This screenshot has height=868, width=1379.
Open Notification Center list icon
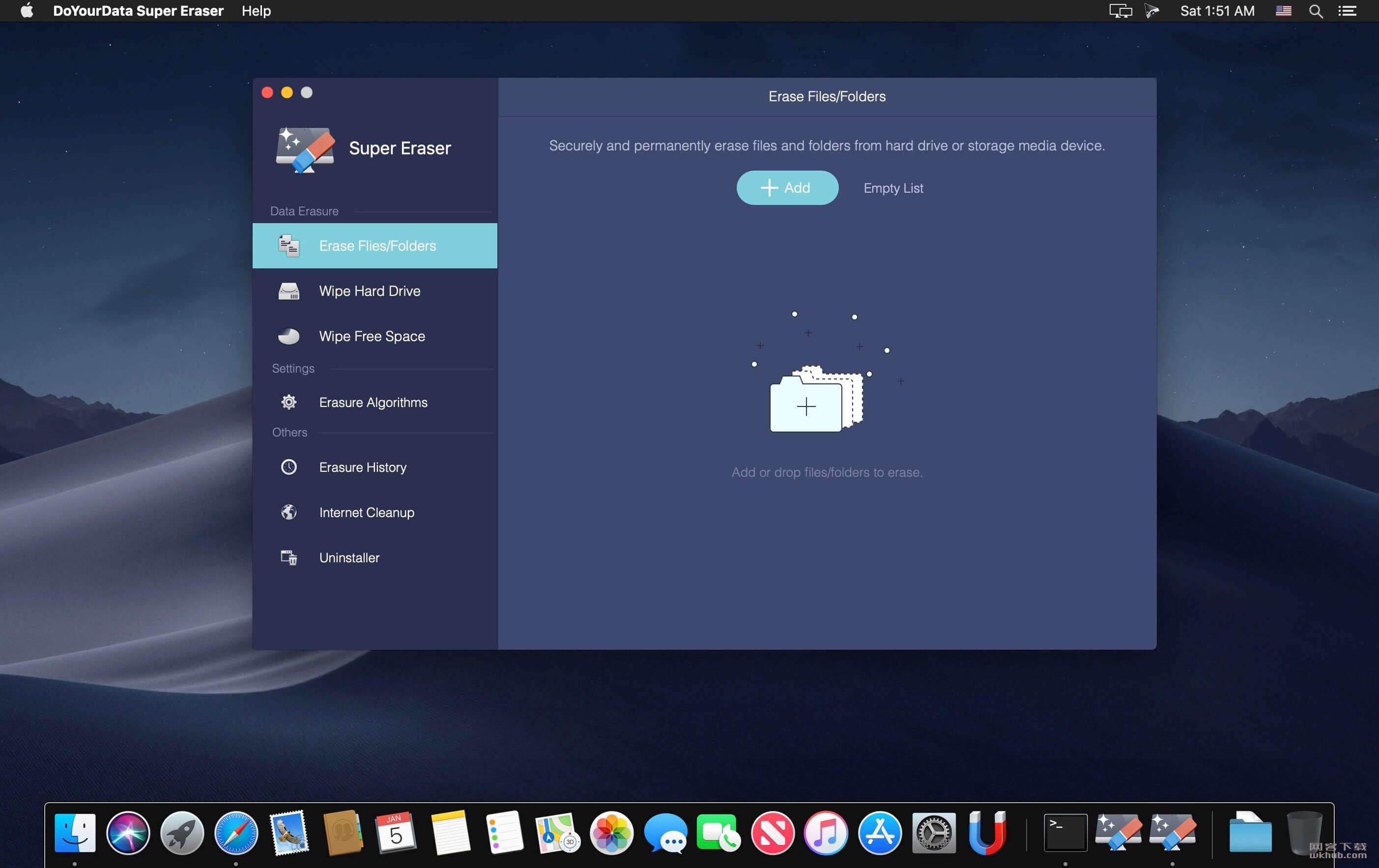1347,11
